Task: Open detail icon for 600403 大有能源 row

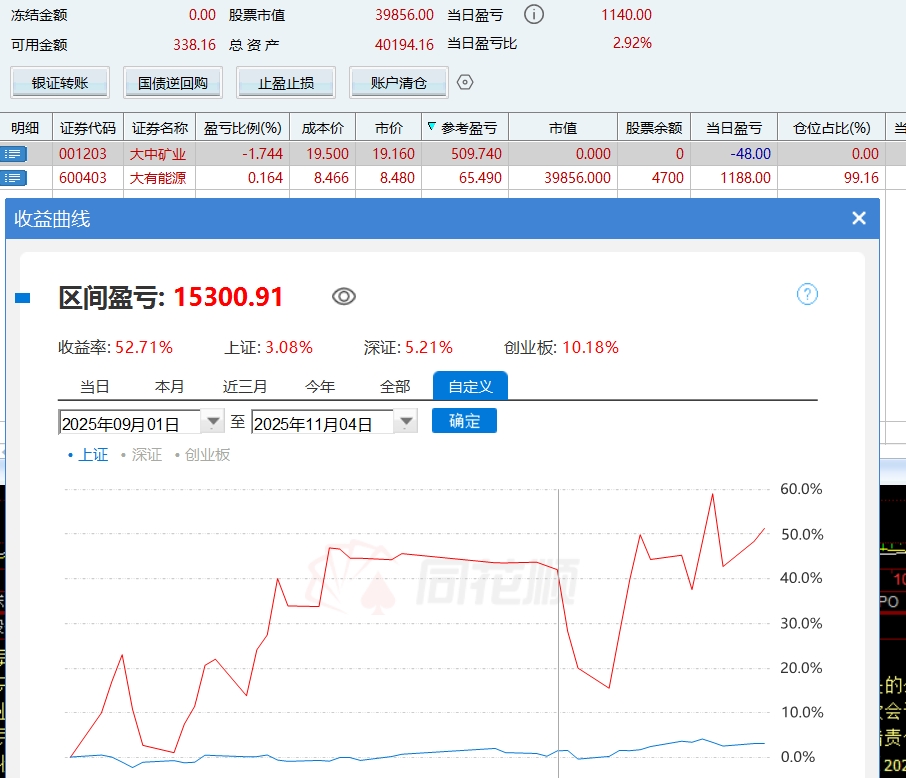Action: pyautogui.click(x=13, y=178)
